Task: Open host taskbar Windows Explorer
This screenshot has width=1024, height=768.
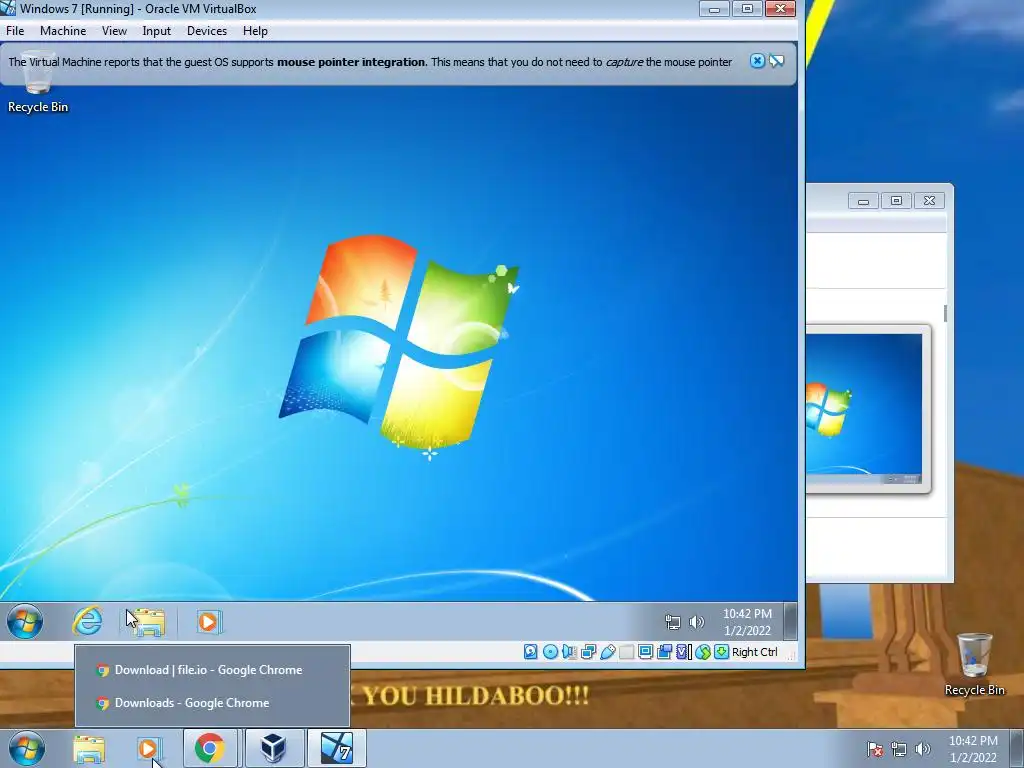Action: (x=89, y=749)
